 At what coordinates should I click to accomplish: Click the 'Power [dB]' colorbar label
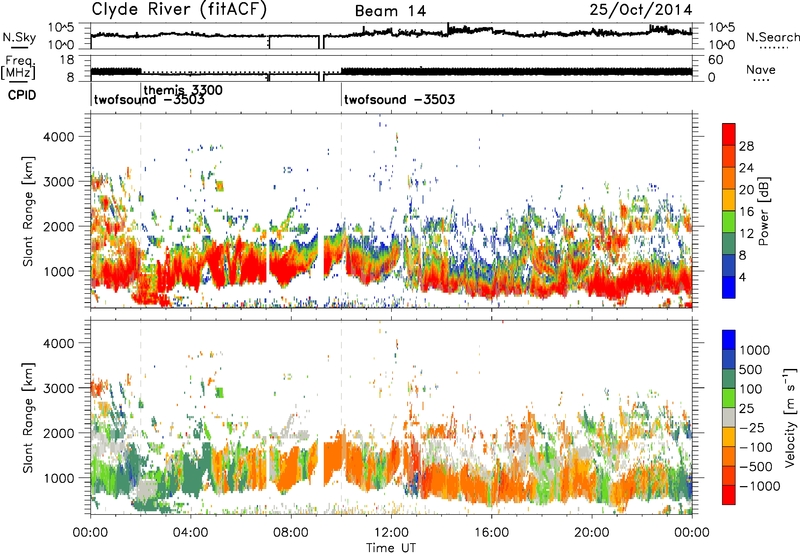point(763,211)
